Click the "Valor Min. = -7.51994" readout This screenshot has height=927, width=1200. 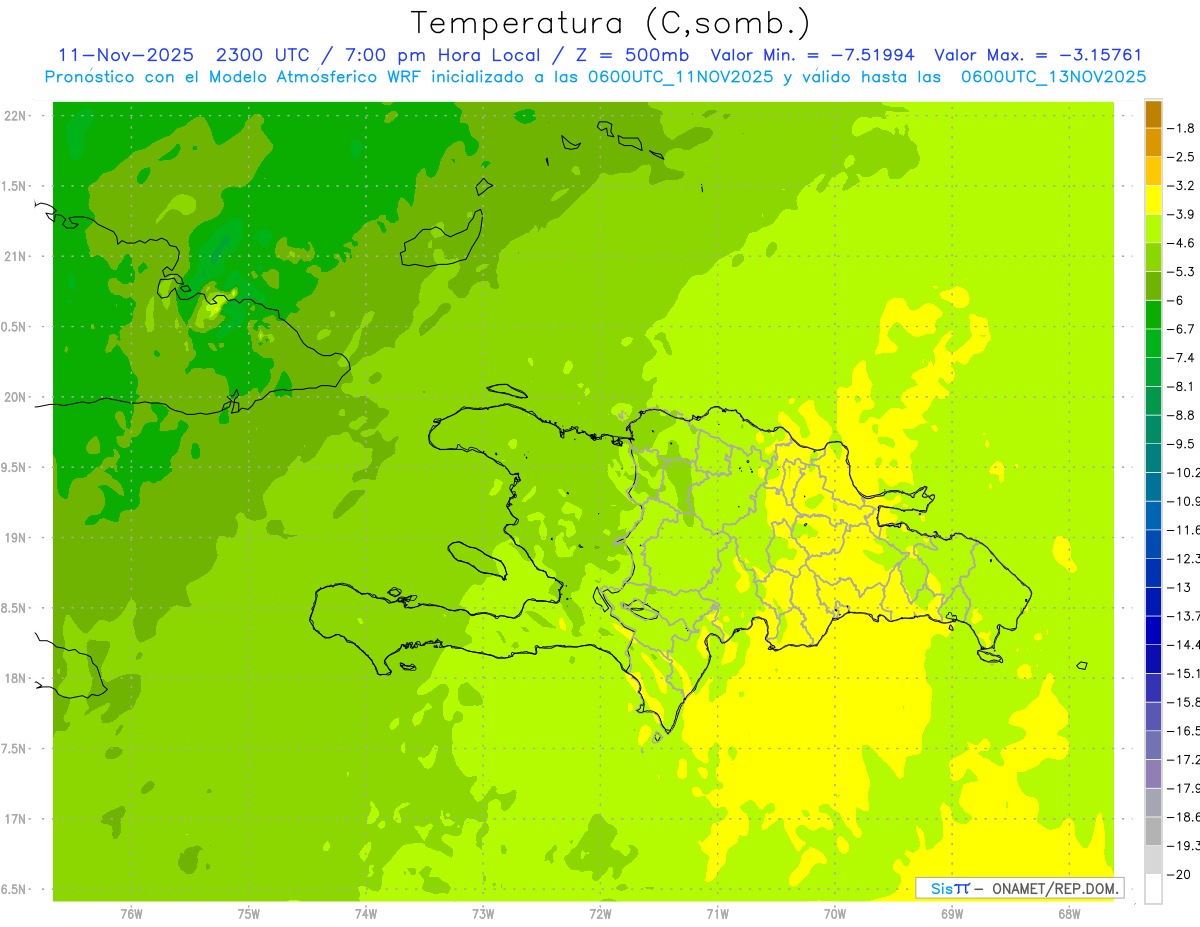pos(814,55)
